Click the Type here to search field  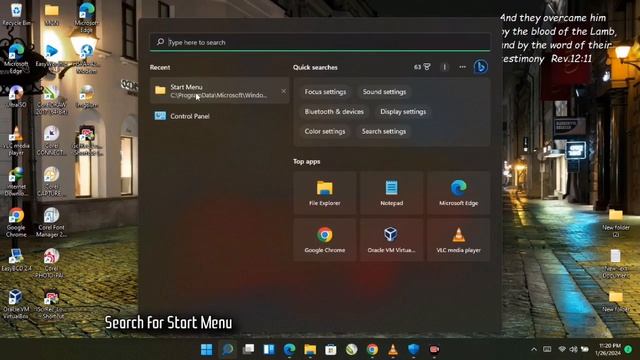point(320,42)
